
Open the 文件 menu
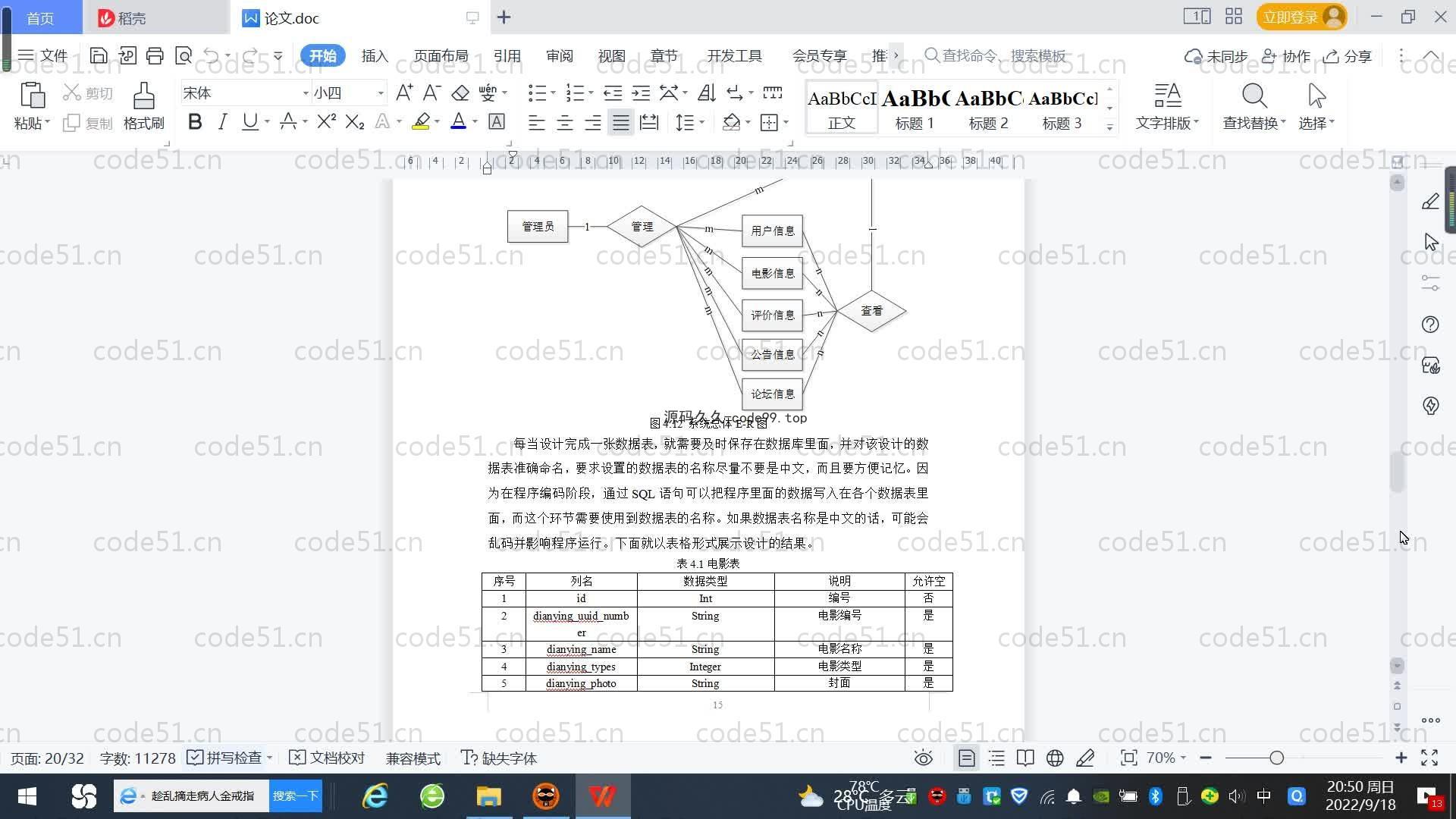pos(42,55)
